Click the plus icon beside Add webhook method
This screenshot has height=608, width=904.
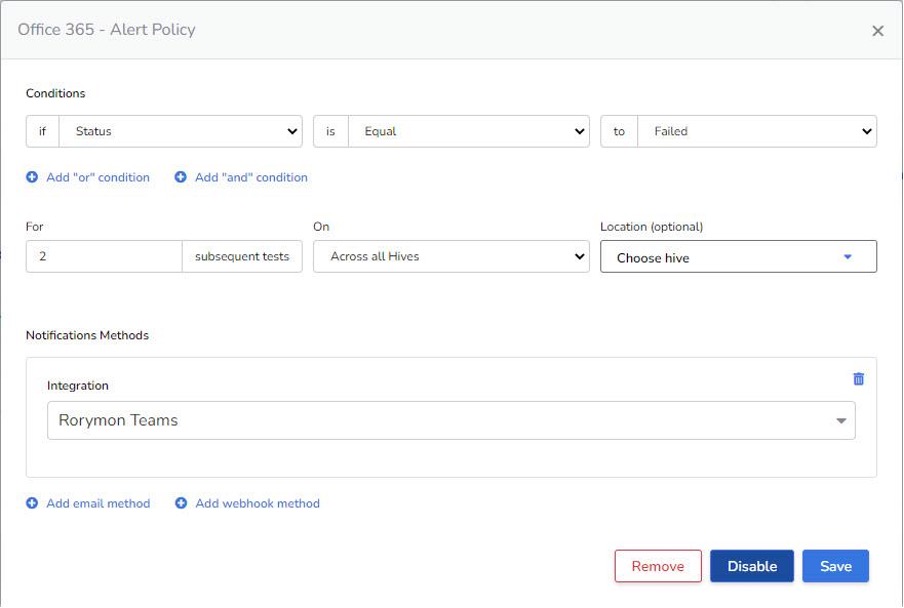coord(181,503)
